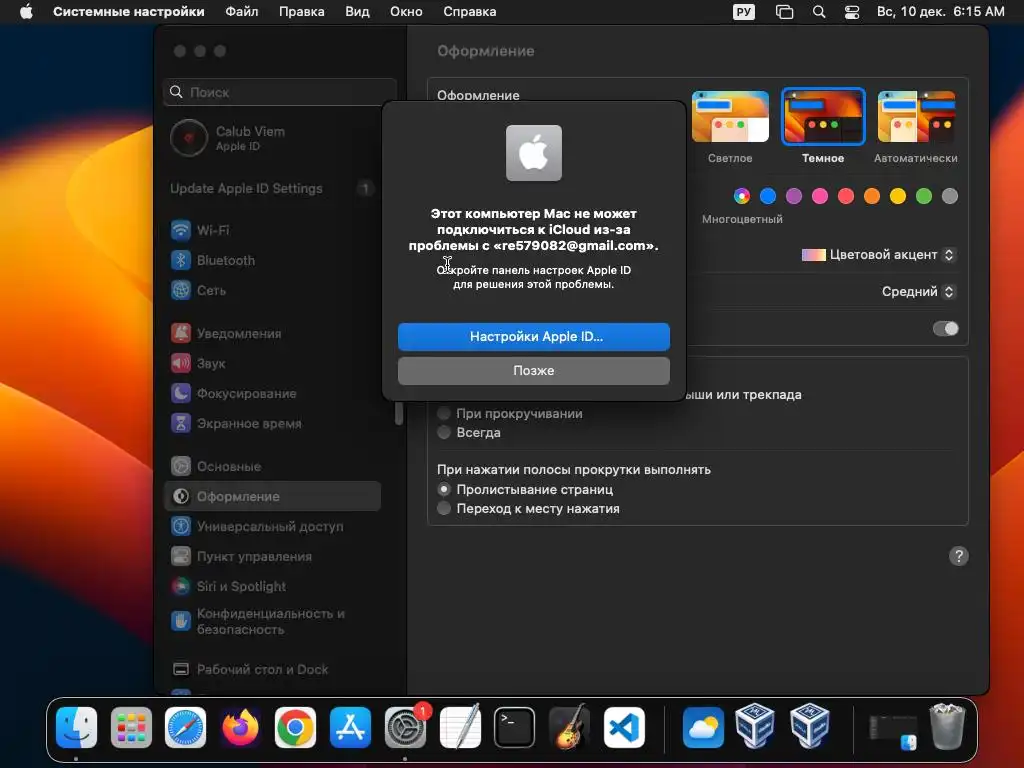Open Update Apple ID Settings item

[x=272, y=188]
